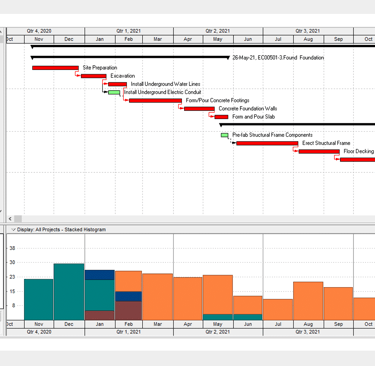
Task: Click the orange August histogram bar
Action: click(x=308, y=301)
